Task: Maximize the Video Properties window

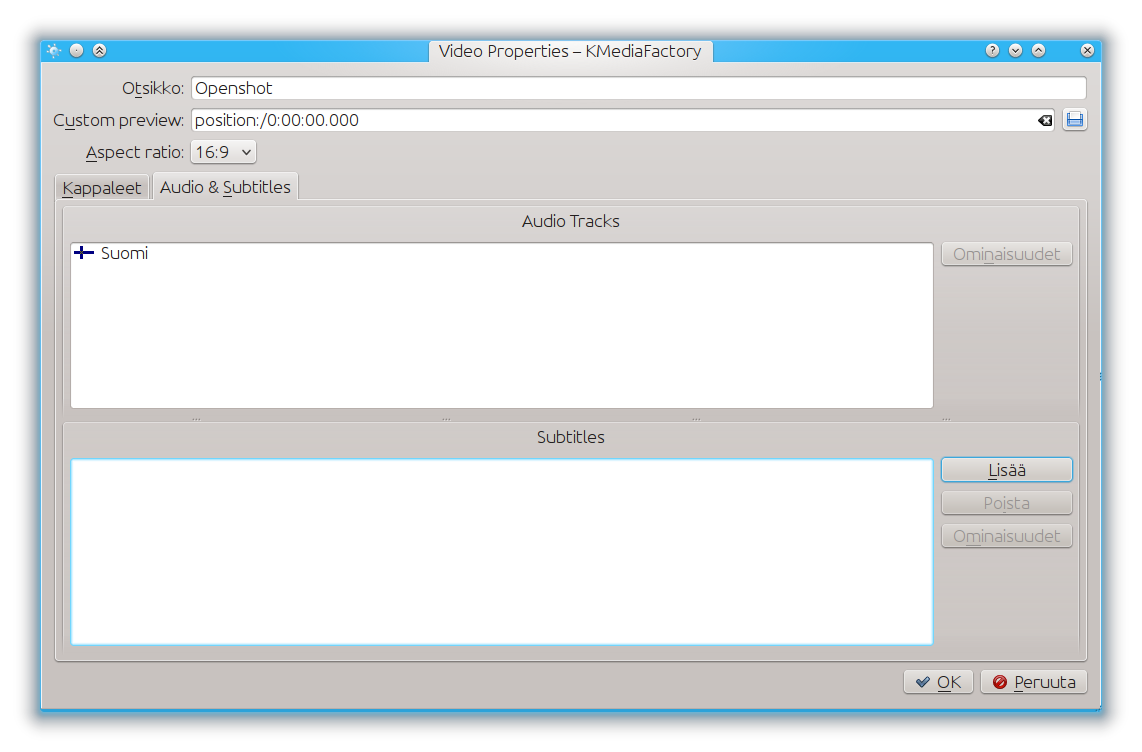Action: point(1039,50)
